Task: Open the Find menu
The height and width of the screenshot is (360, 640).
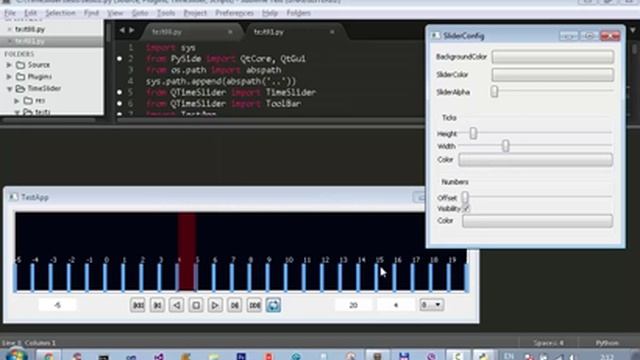Action: click(91, 13)
